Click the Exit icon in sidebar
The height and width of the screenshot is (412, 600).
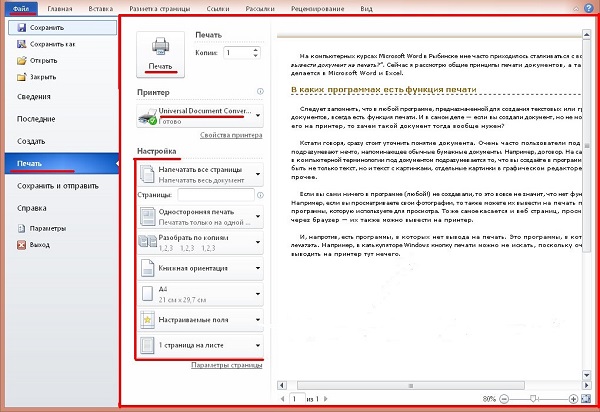[x=11, y=243]
